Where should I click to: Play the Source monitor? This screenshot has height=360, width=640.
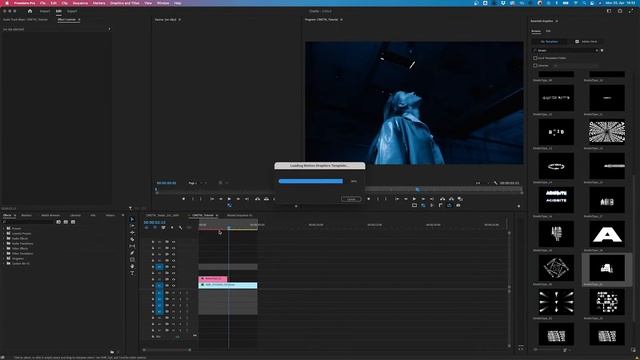coord(229,199)
